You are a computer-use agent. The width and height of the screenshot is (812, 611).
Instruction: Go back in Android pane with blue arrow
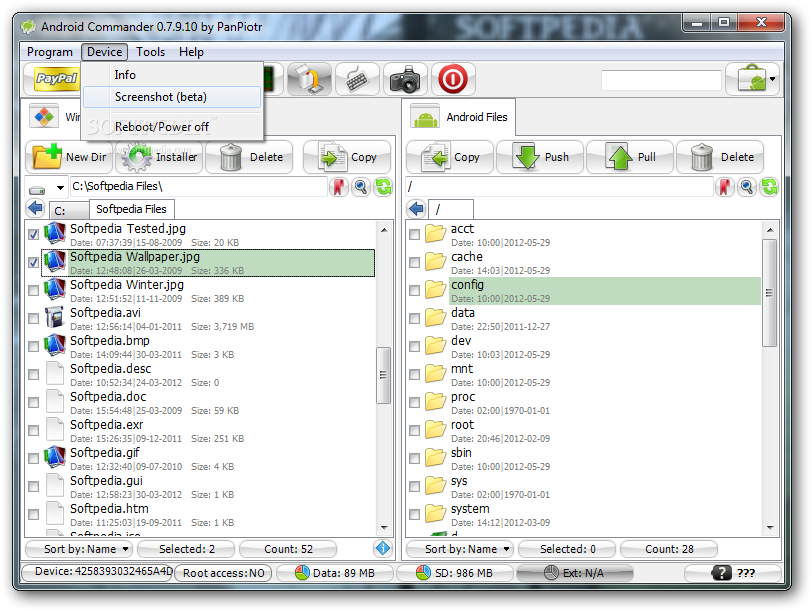point(416,209)
